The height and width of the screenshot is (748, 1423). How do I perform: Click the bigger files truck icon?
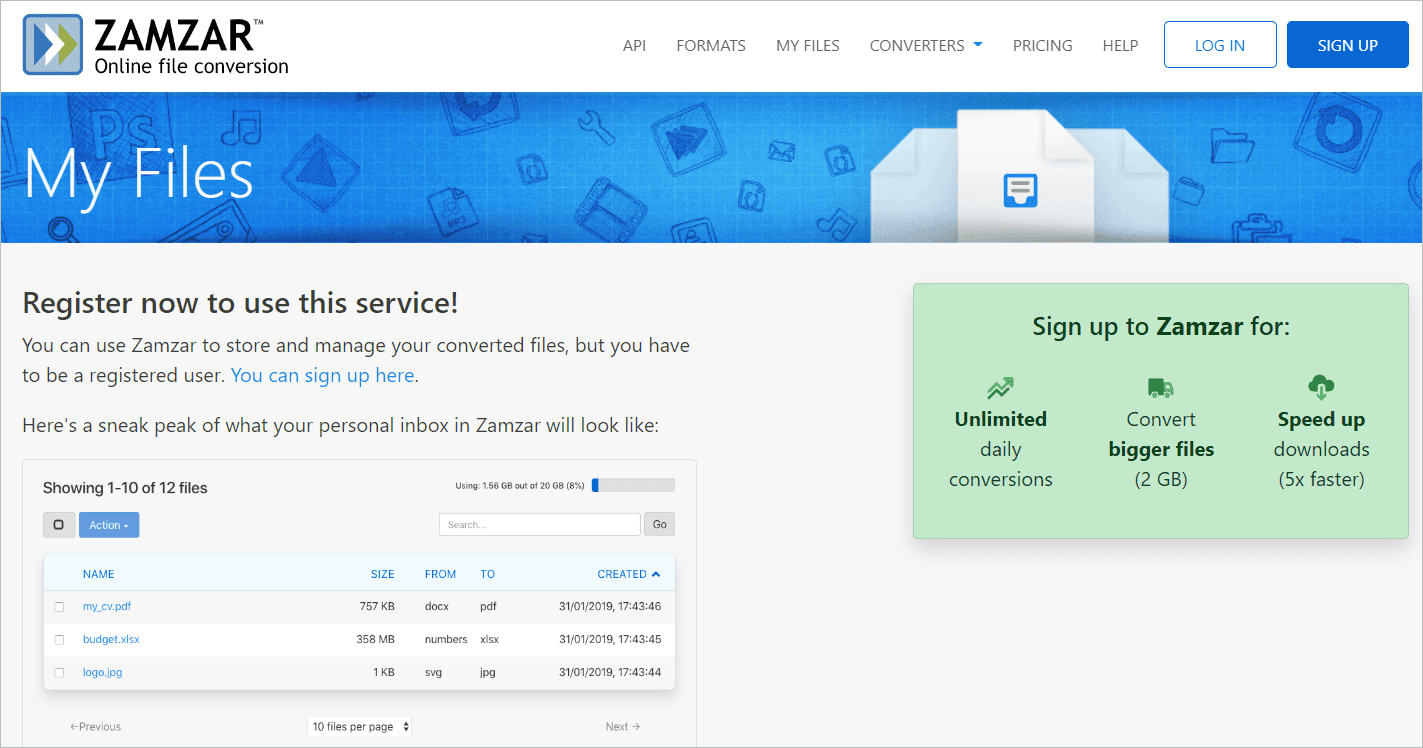pos(1161,387)
